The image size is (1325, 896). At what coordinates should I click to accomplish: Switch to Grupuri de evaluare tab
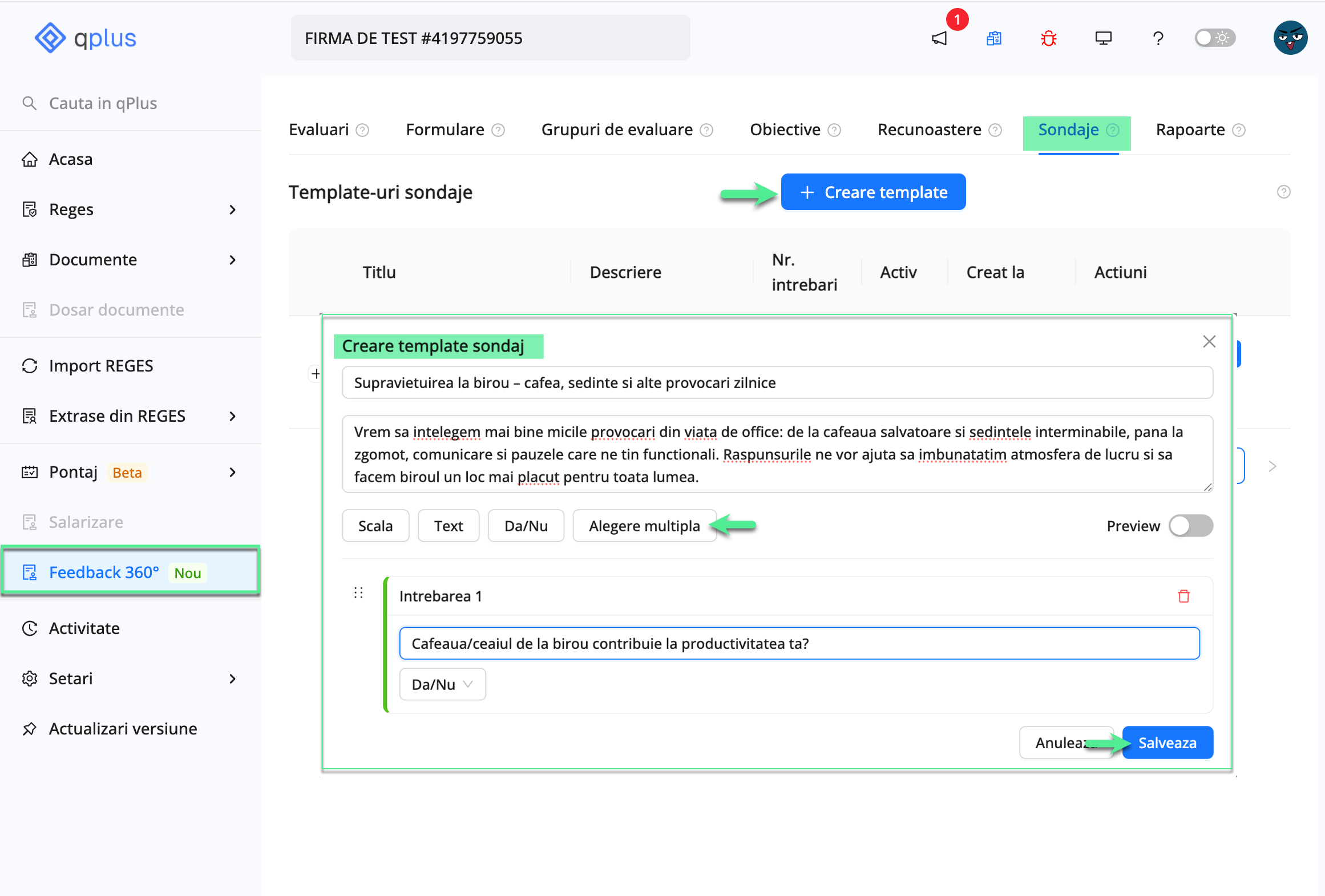pyautogui.click(x=617, y=130)
